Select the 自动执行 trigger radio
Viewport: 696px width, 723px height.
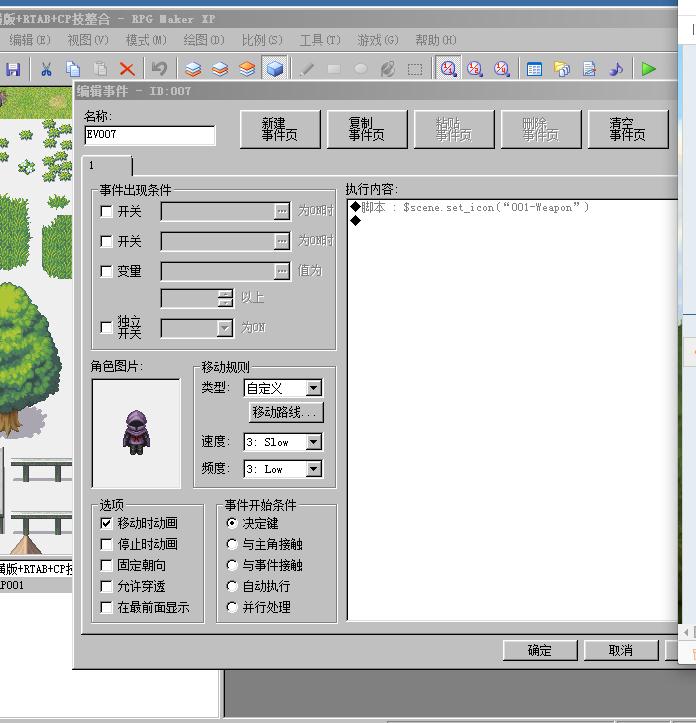pos(232,587)
